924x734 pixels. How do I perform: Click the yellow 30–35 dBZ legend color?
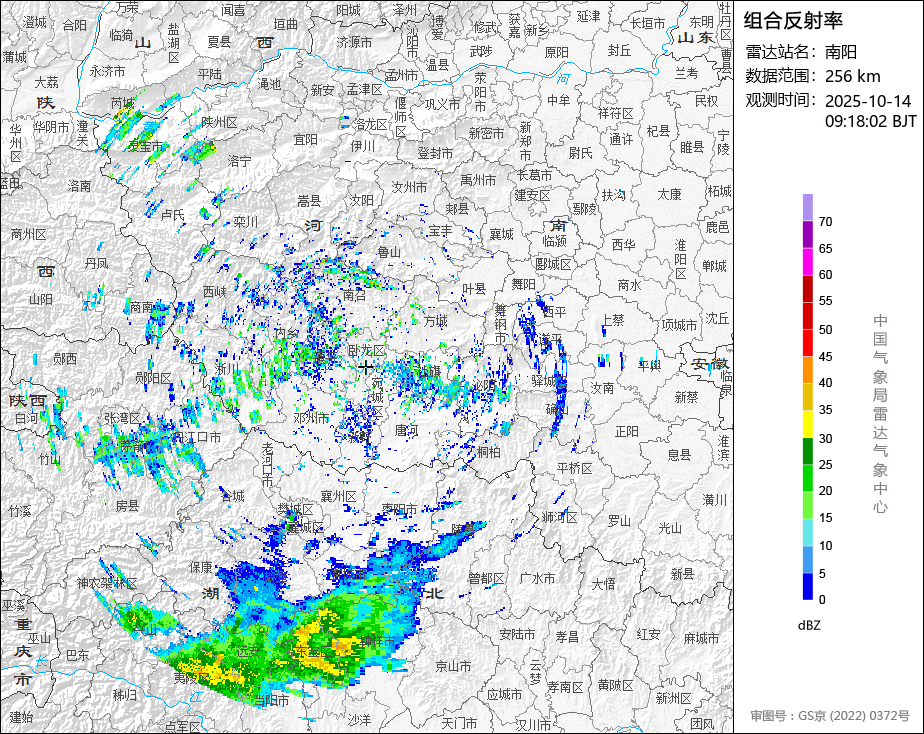point(807,424)
